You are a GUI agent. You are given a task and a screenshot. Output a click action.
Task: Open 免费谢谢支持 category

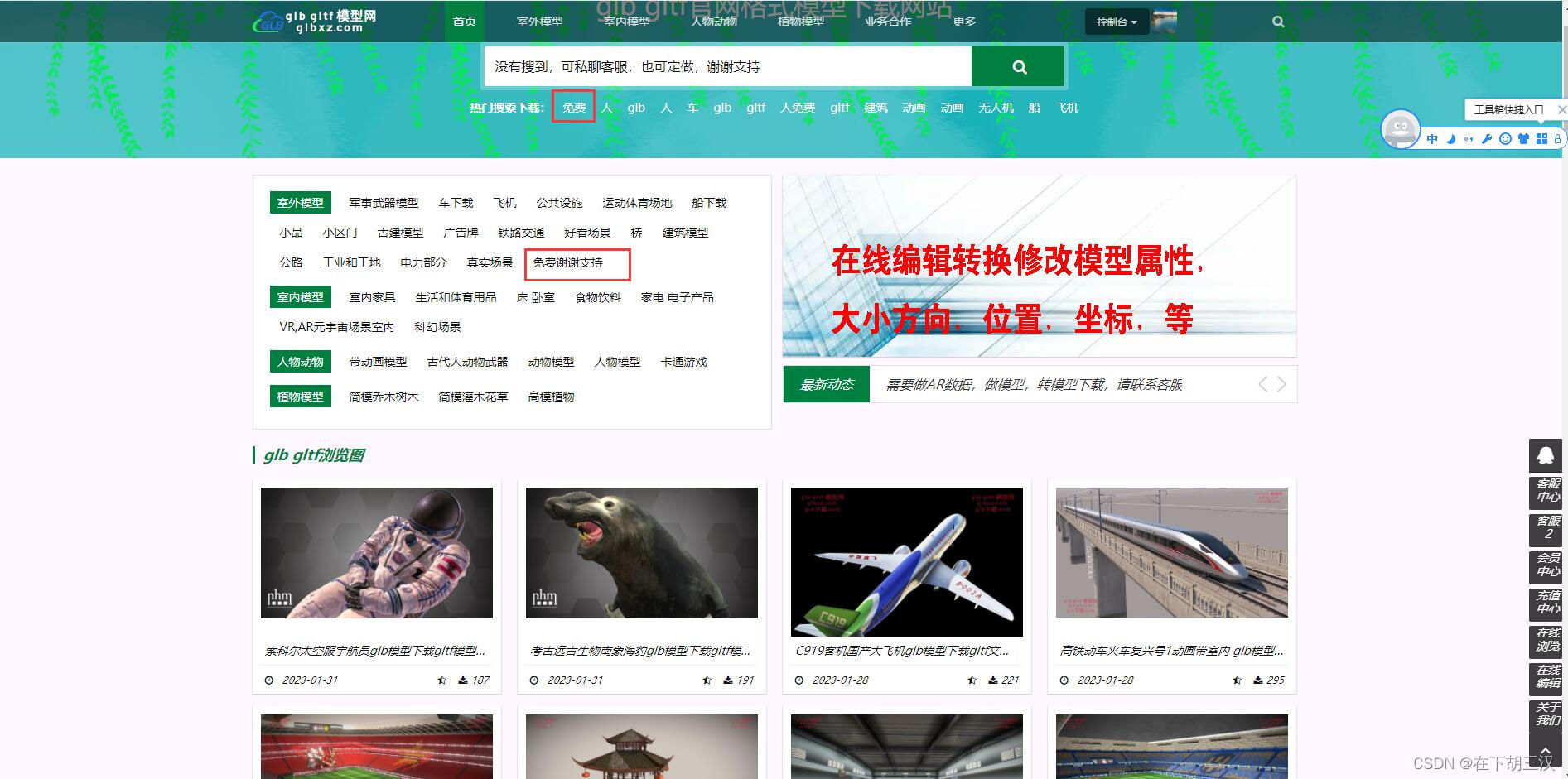point(568,263)
